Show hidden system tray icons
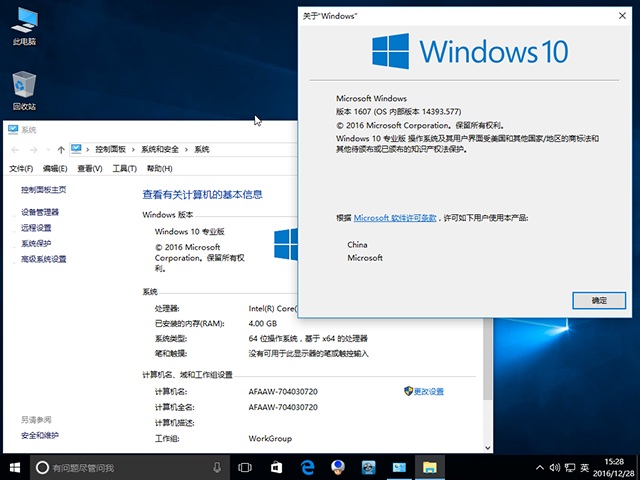640x480 pixels. (x=541, y=467)
